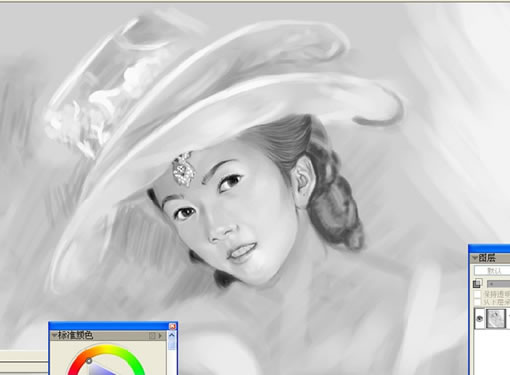Select the canvas layer thumbnail
Image resolution: width=510 pixels, height=375 pixels.
(x=496, y=319)
